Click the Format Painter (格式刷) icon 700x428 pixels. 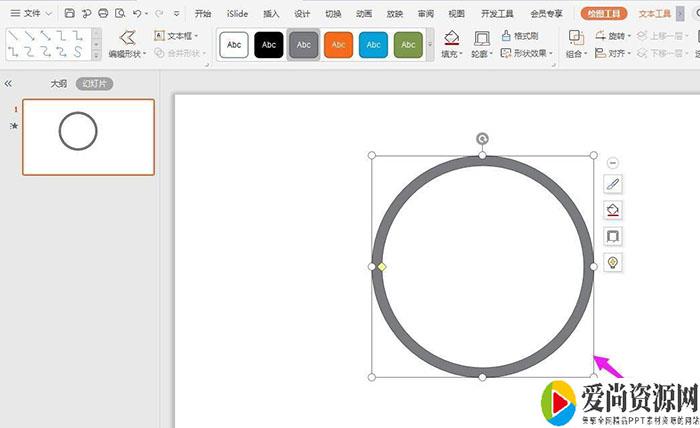point(506,36)
